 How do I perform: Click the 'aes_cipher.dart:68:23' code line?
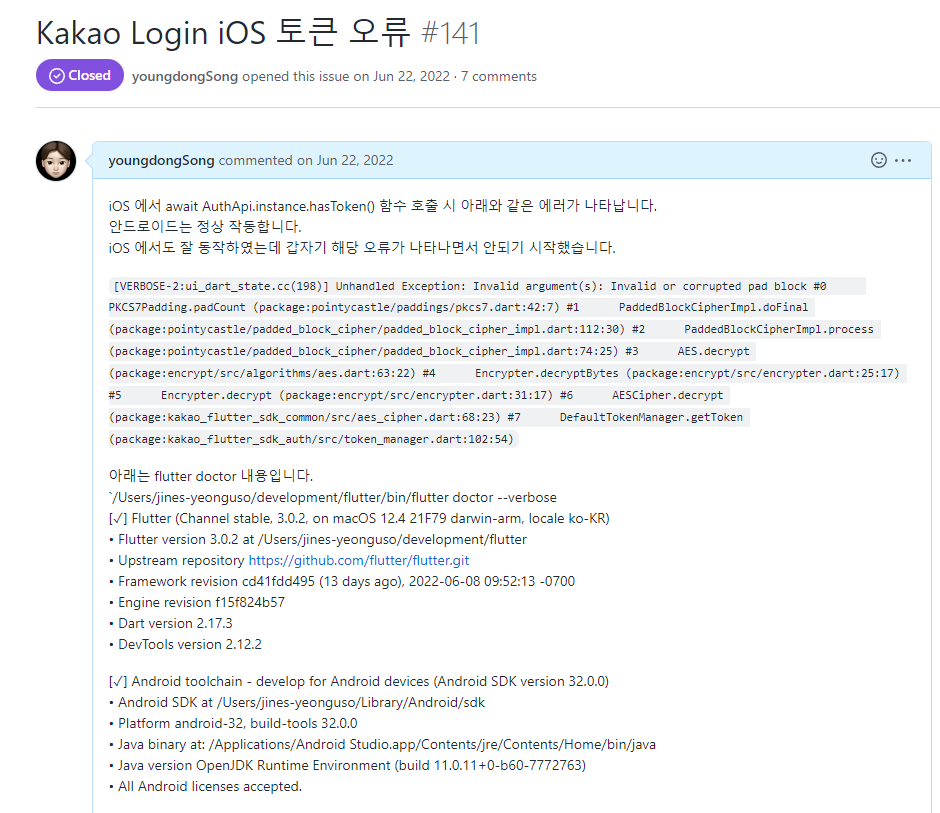(429, 417)
